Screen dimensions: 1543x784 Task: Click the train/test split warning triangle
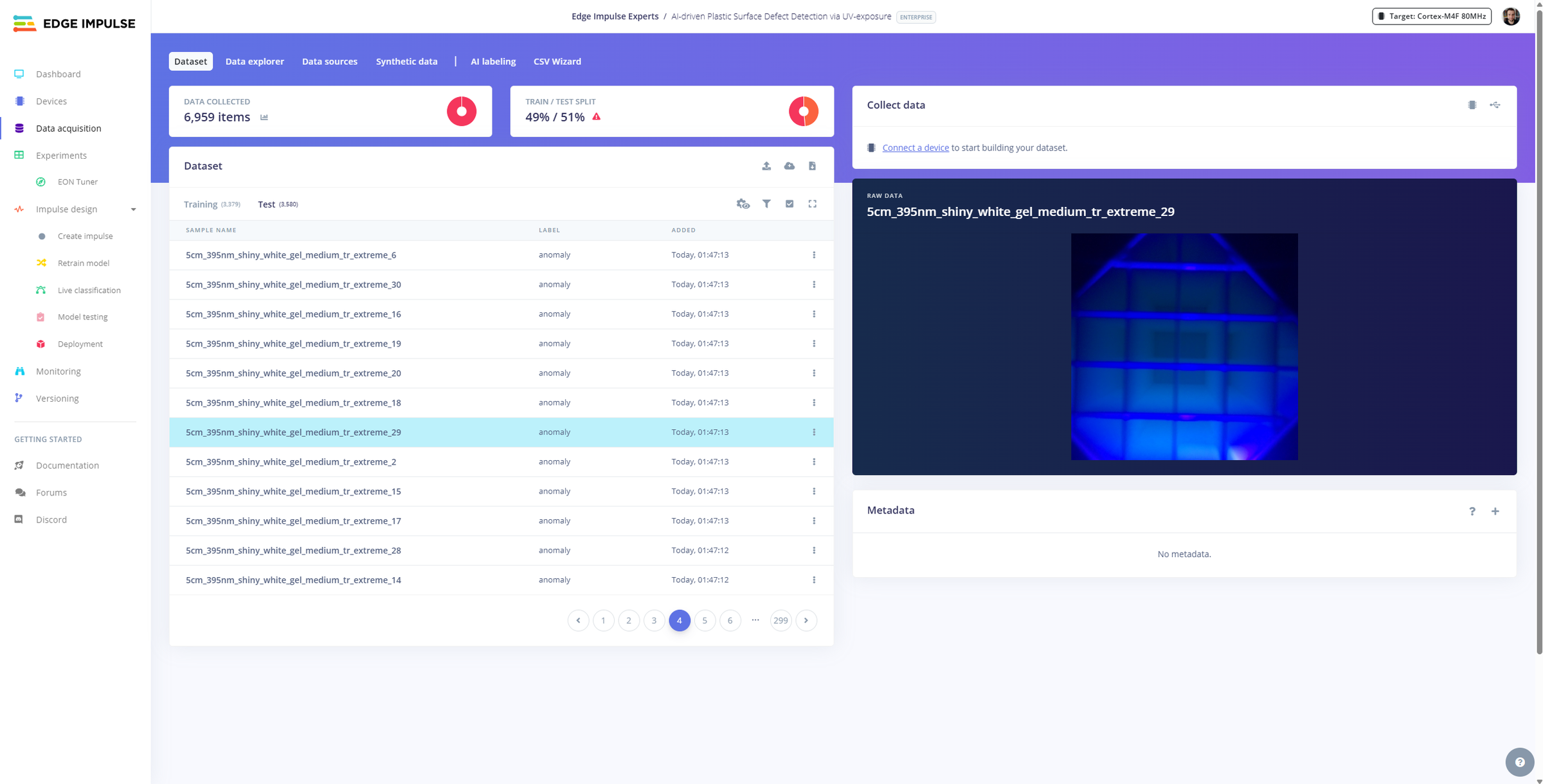tap(597, 117)
